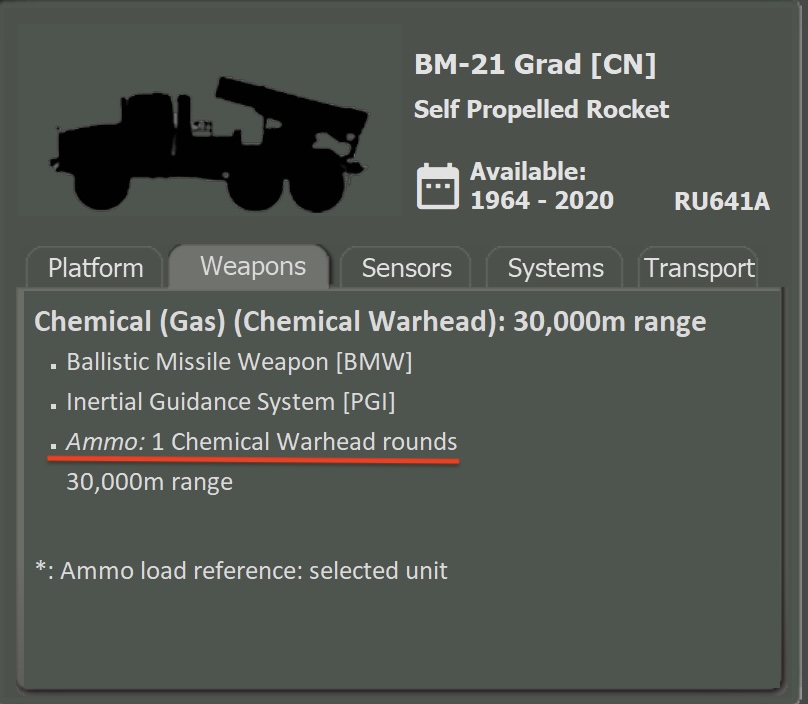Click the bullet beside Inertial Guidance System
808x704 pixels.
tap(53, 406)
